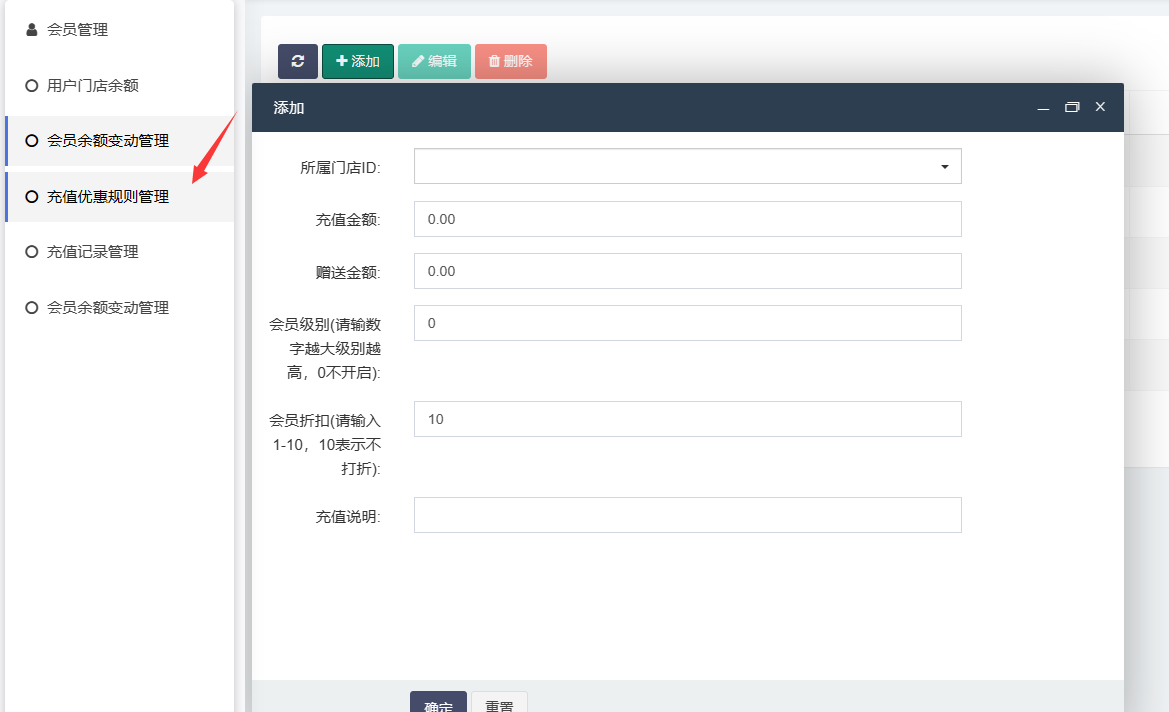Click the 编辑 button in toolbar
The width and height of the screenshot is (1169, 712).
click(x=434, y=61)
